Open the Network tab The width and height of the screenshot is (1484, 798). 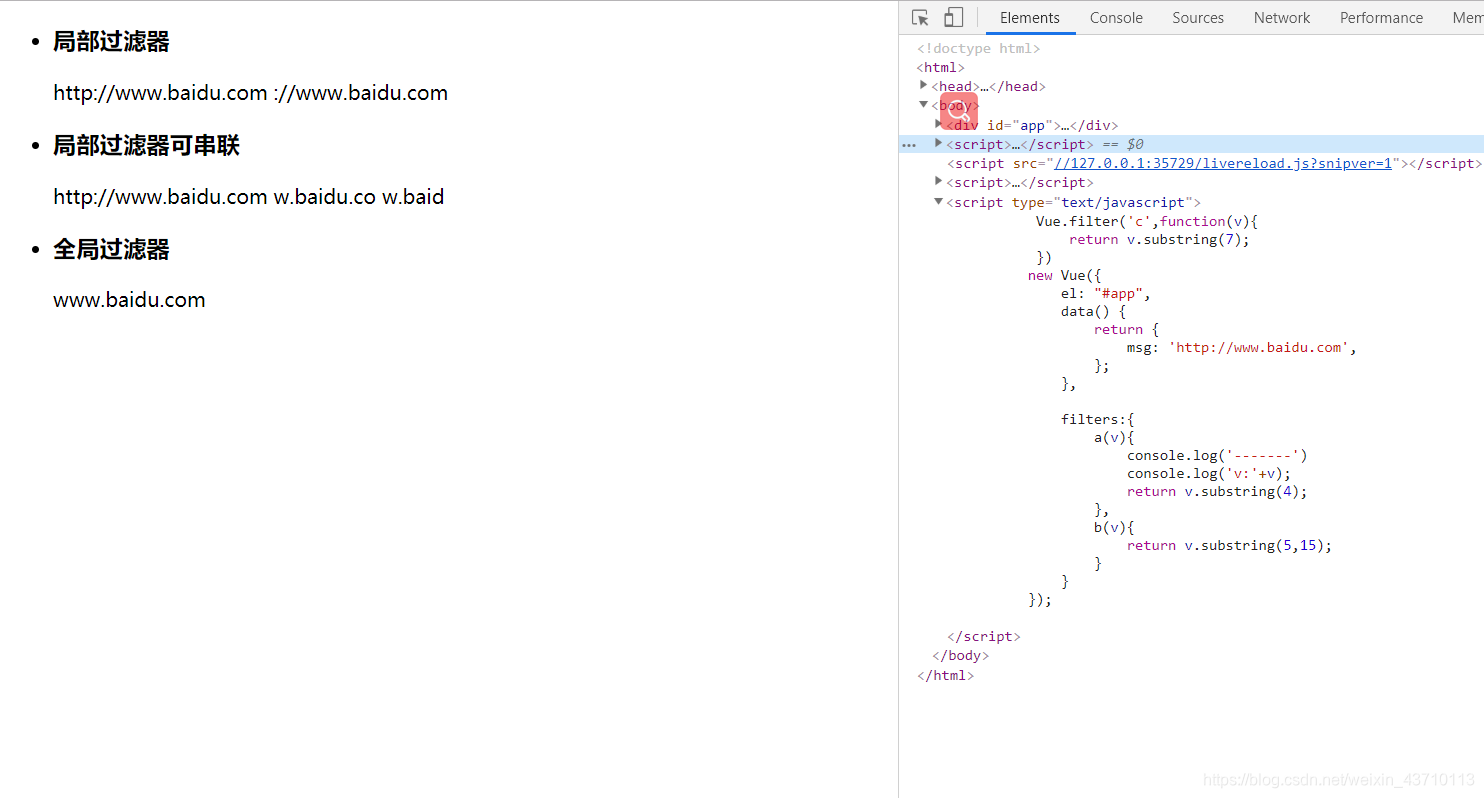(x=1282, y=18)
